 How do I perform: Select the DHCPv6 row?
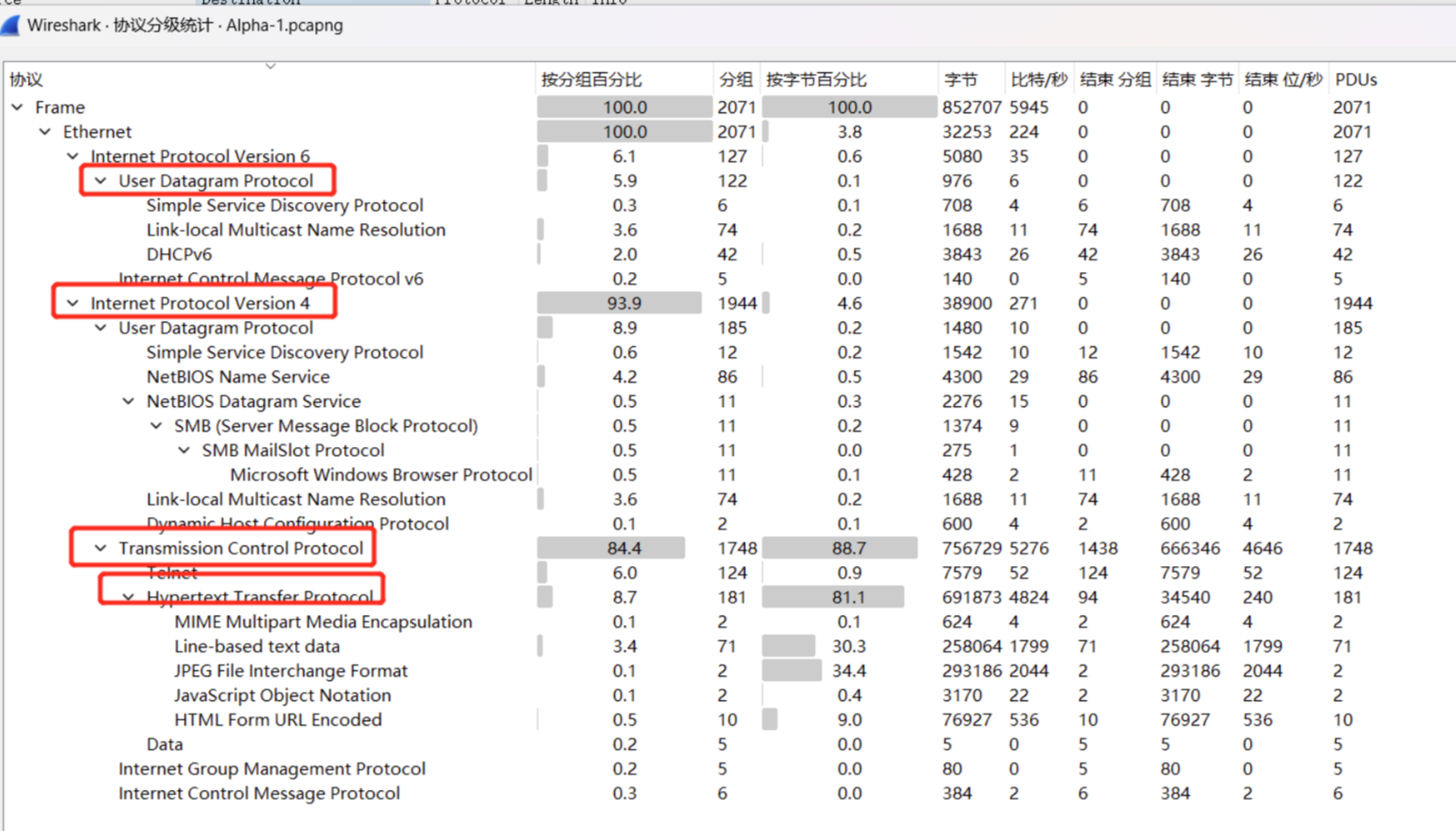click(179, 254)
